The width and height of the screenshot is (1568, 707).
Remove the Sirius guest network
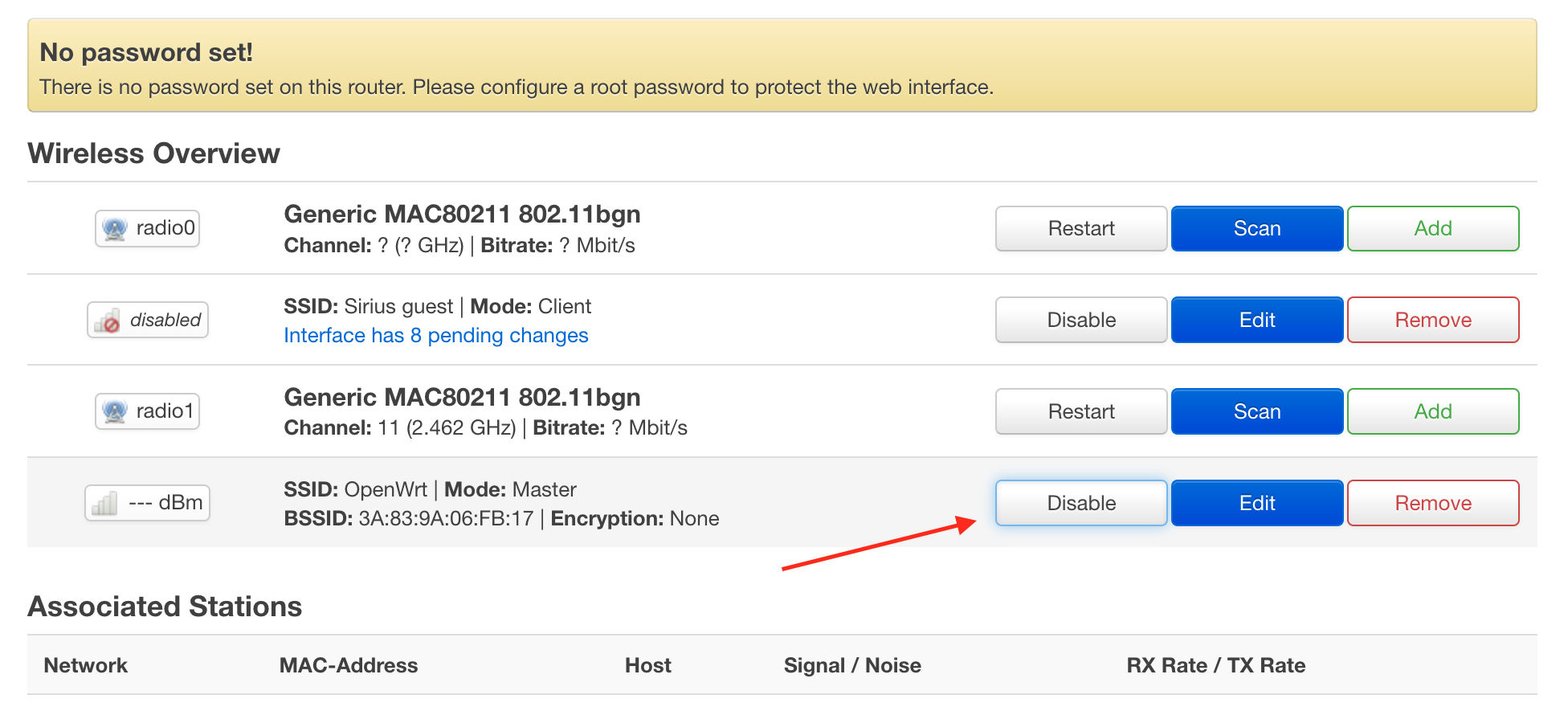tap(1433, 321)
